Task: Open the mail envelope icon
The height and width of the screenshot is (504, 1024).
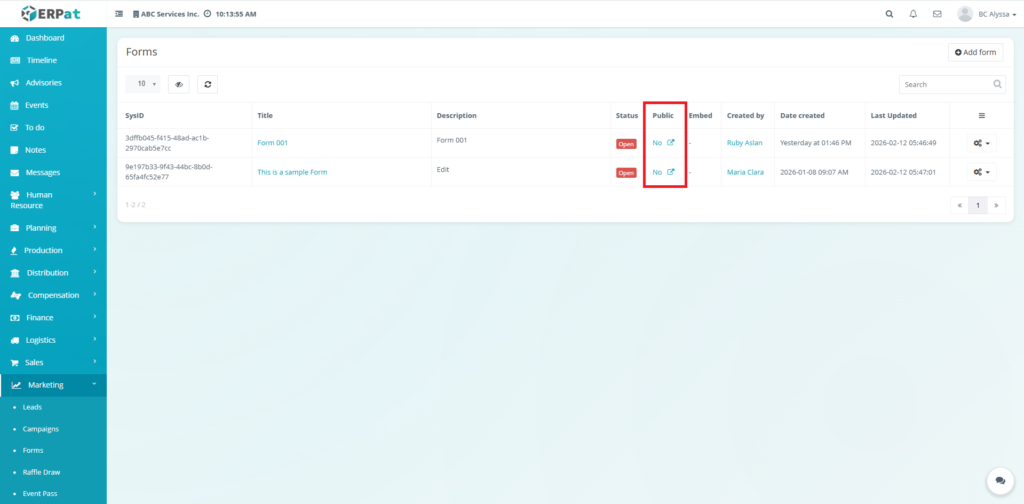Action: [937, 14]
